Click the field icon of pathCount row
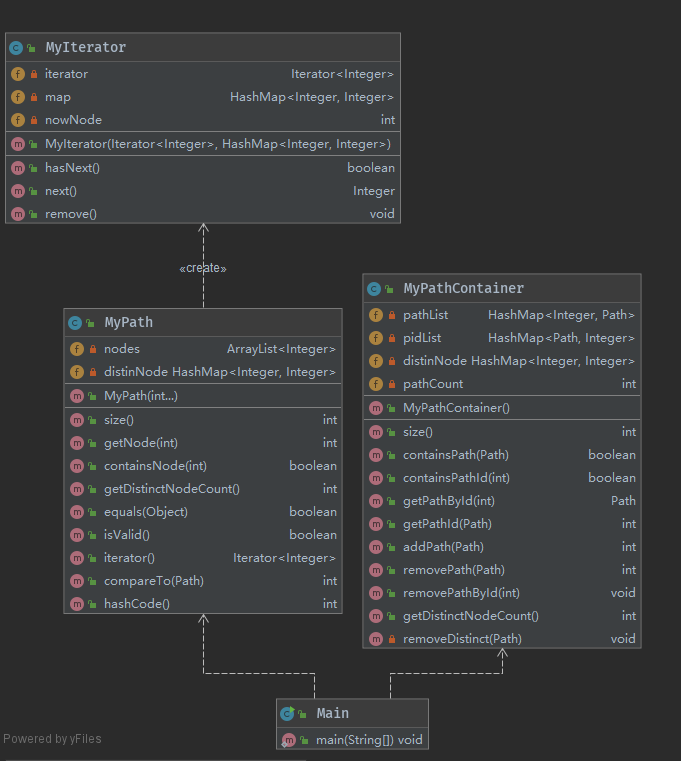 click(376, 384)
